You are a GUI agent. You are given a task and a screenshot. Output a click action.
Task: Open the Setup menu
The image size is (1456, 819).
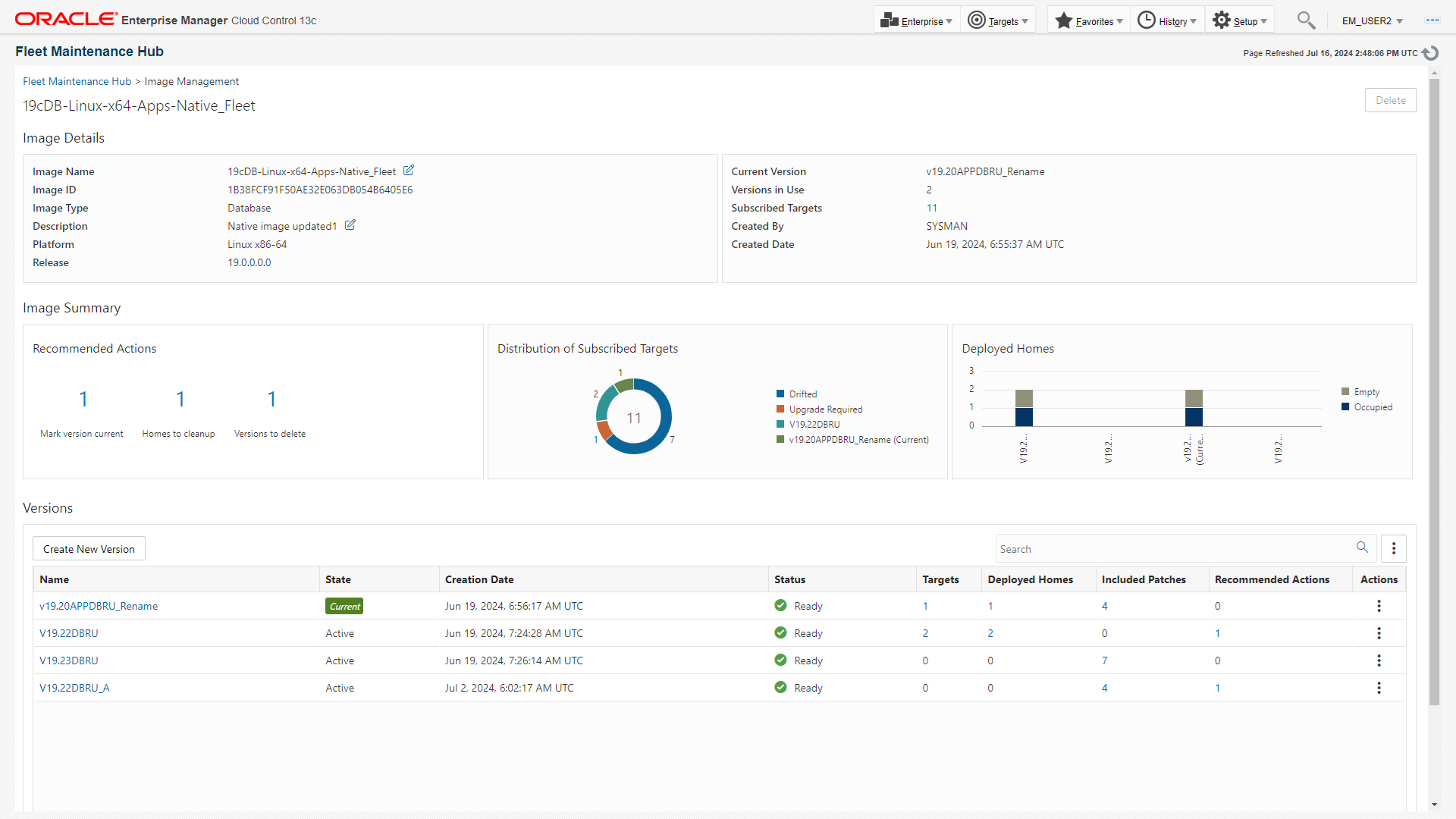pyautogui.click(x=1240, y=20)
